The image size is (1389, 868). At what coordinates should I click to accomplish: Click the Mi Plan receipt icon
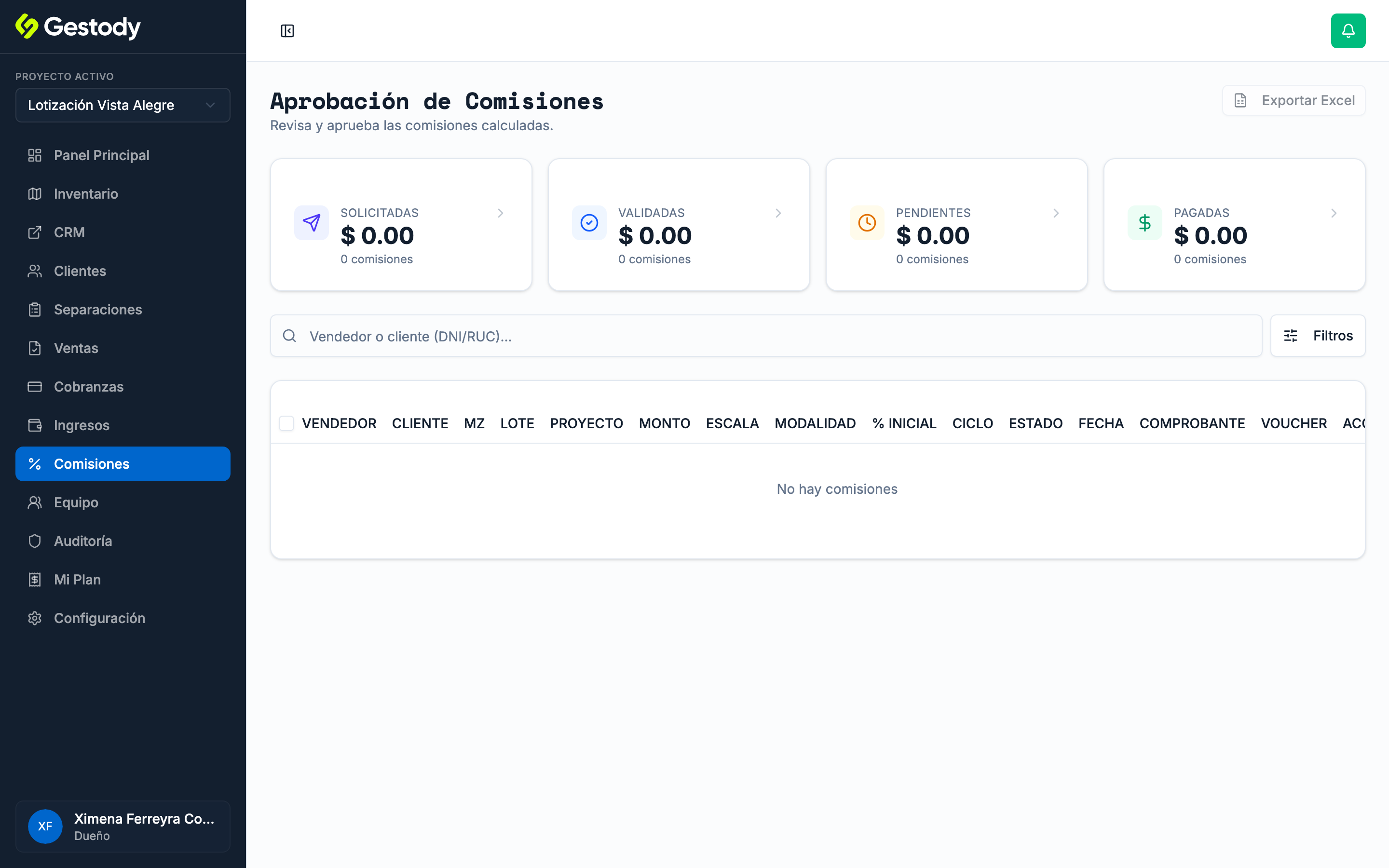(x=35, y=580)
